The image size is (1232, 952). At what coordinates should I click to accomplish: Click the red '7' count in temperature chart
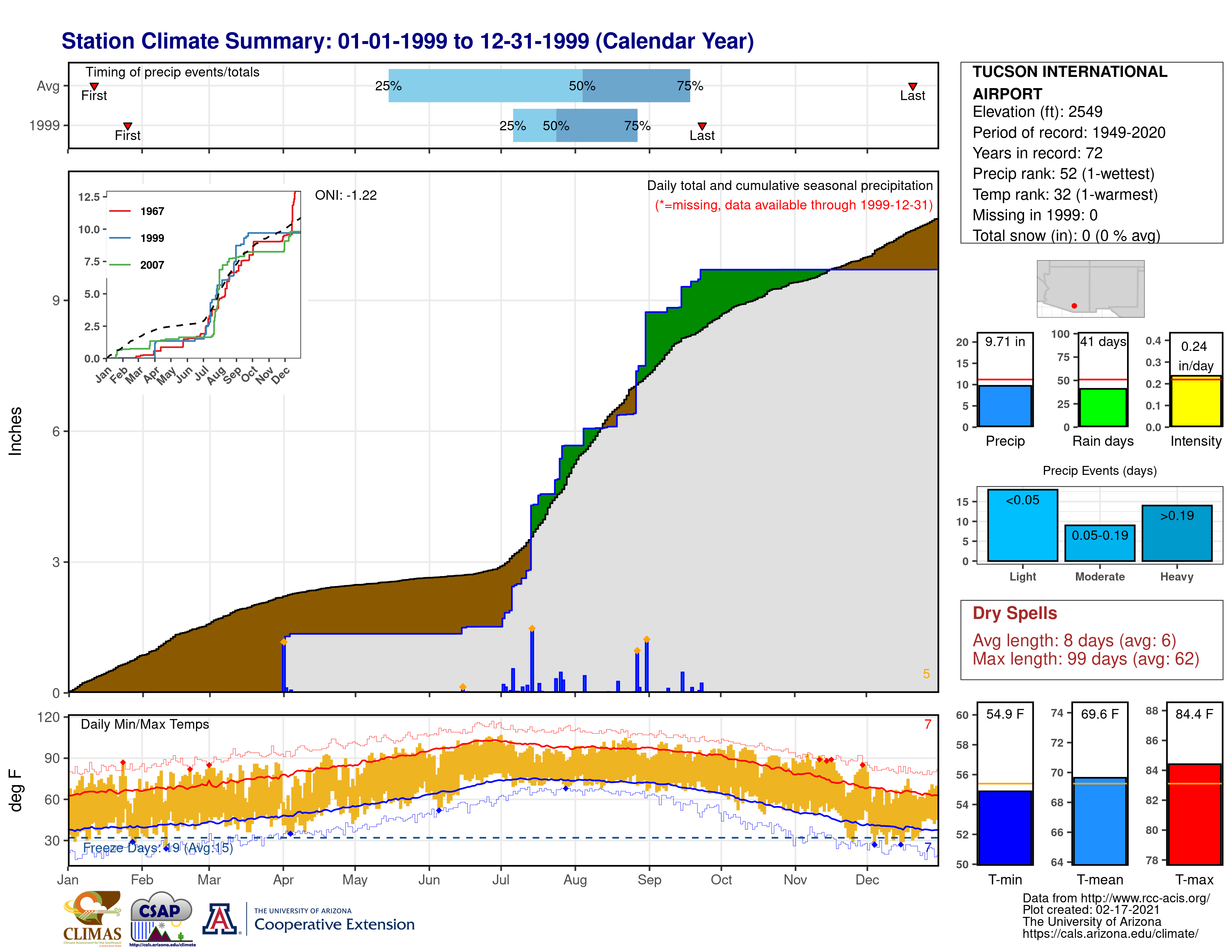point(927,724)
